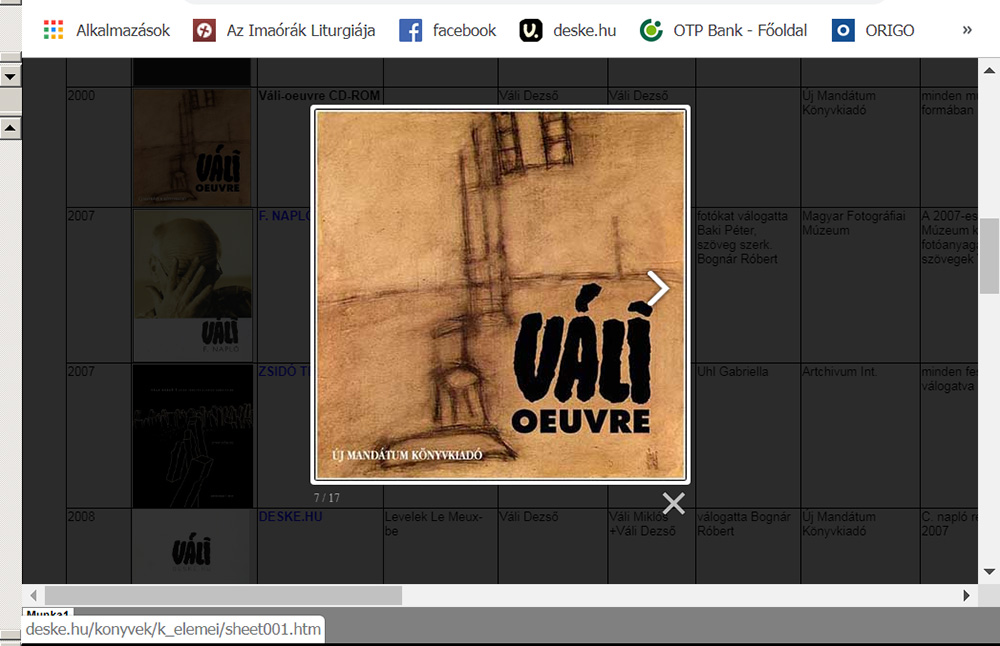Go to next image in lightbox

point(658,289)
